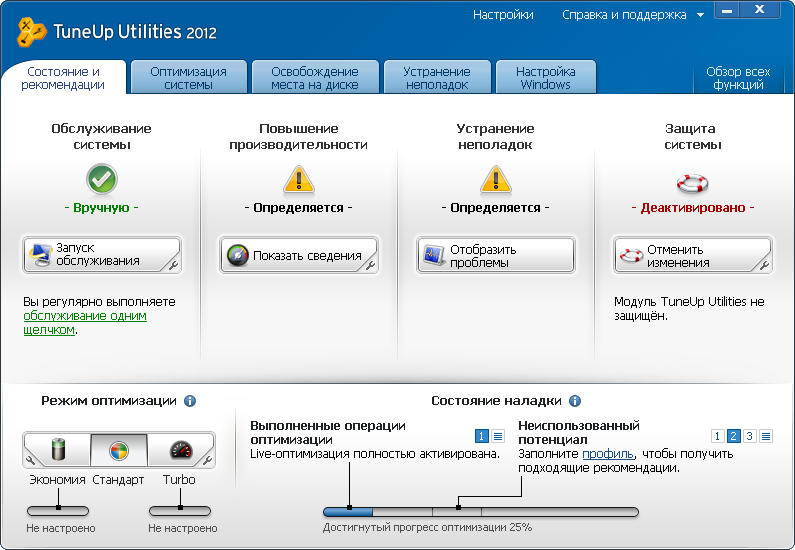Image resolution: width=795 pixels, height=550 pixels.
Task: Click the lifebuoy icon under Защита системы
Action: pyautogui.click(x=693, y=183)
